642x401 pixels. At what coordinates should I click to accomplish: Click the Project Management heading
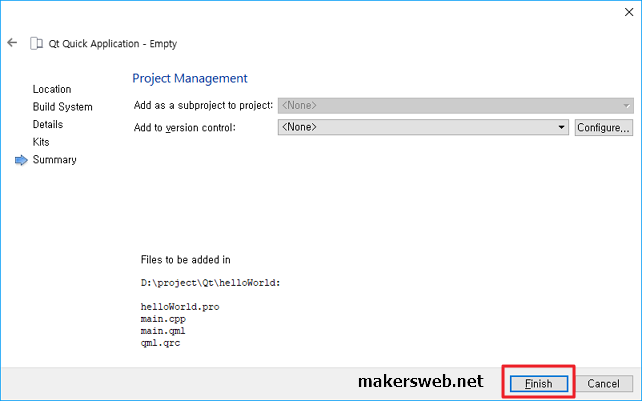[190, 78]
